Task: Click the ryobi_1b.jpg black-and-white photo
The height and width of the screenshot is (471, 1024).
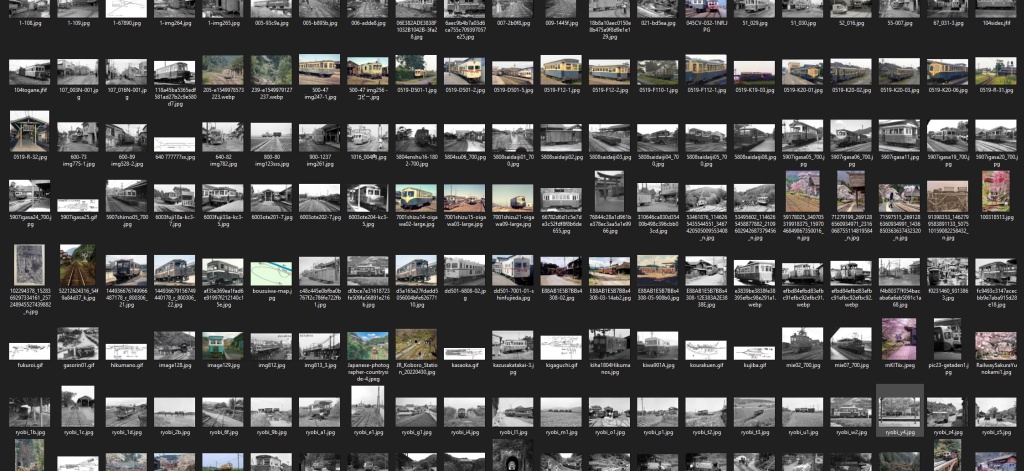Action: pos(30,412)
